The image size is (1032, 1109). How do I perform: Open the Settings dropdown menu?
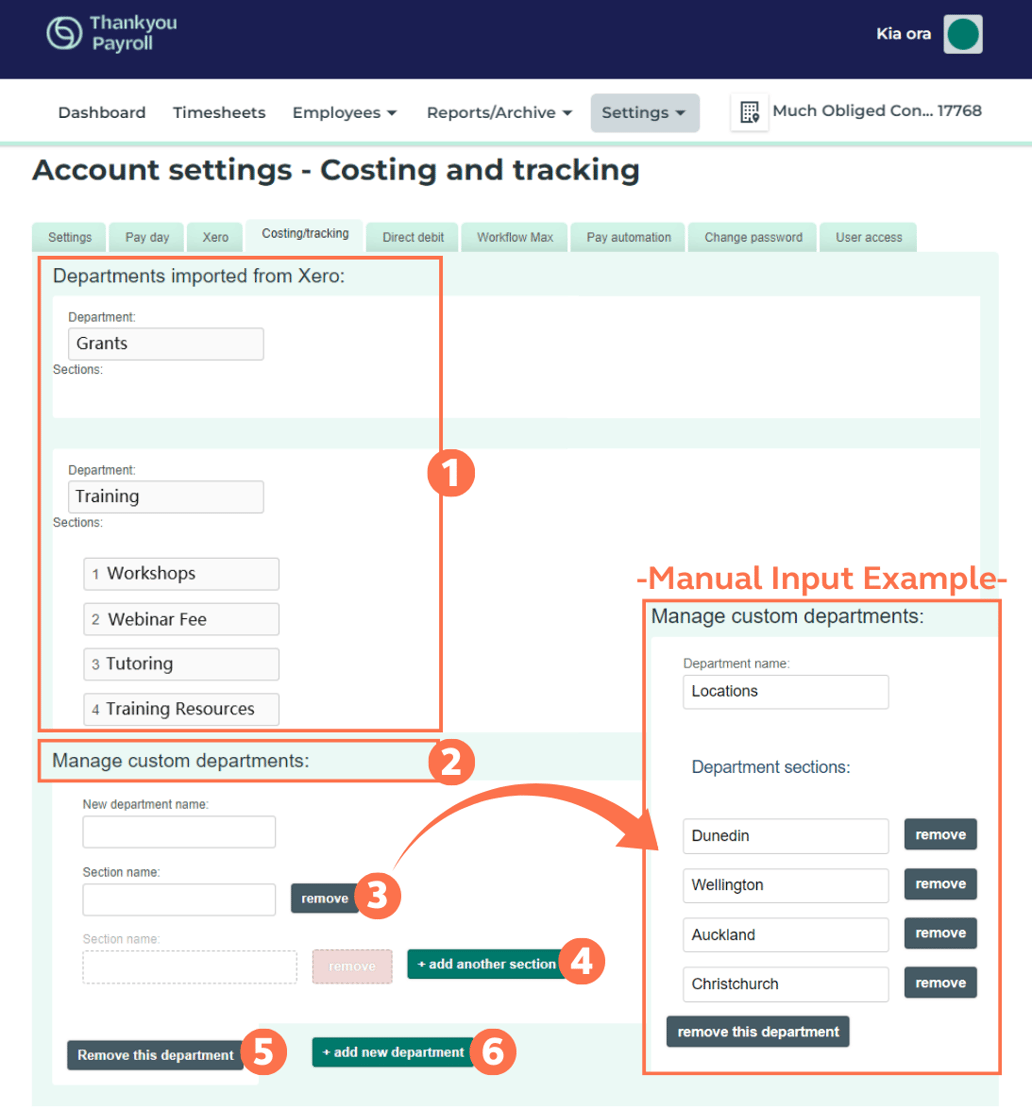tap(644, 112)
